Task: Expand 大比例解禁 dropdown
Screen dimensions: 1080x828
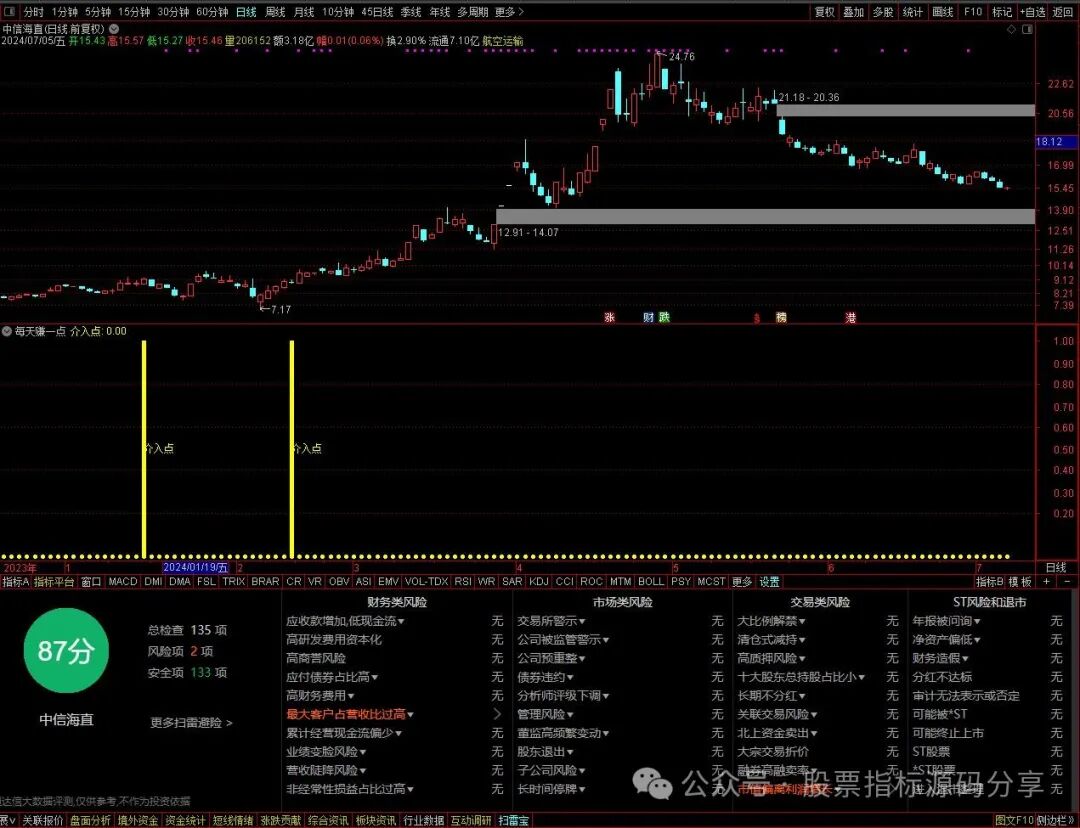Action: 771,621
